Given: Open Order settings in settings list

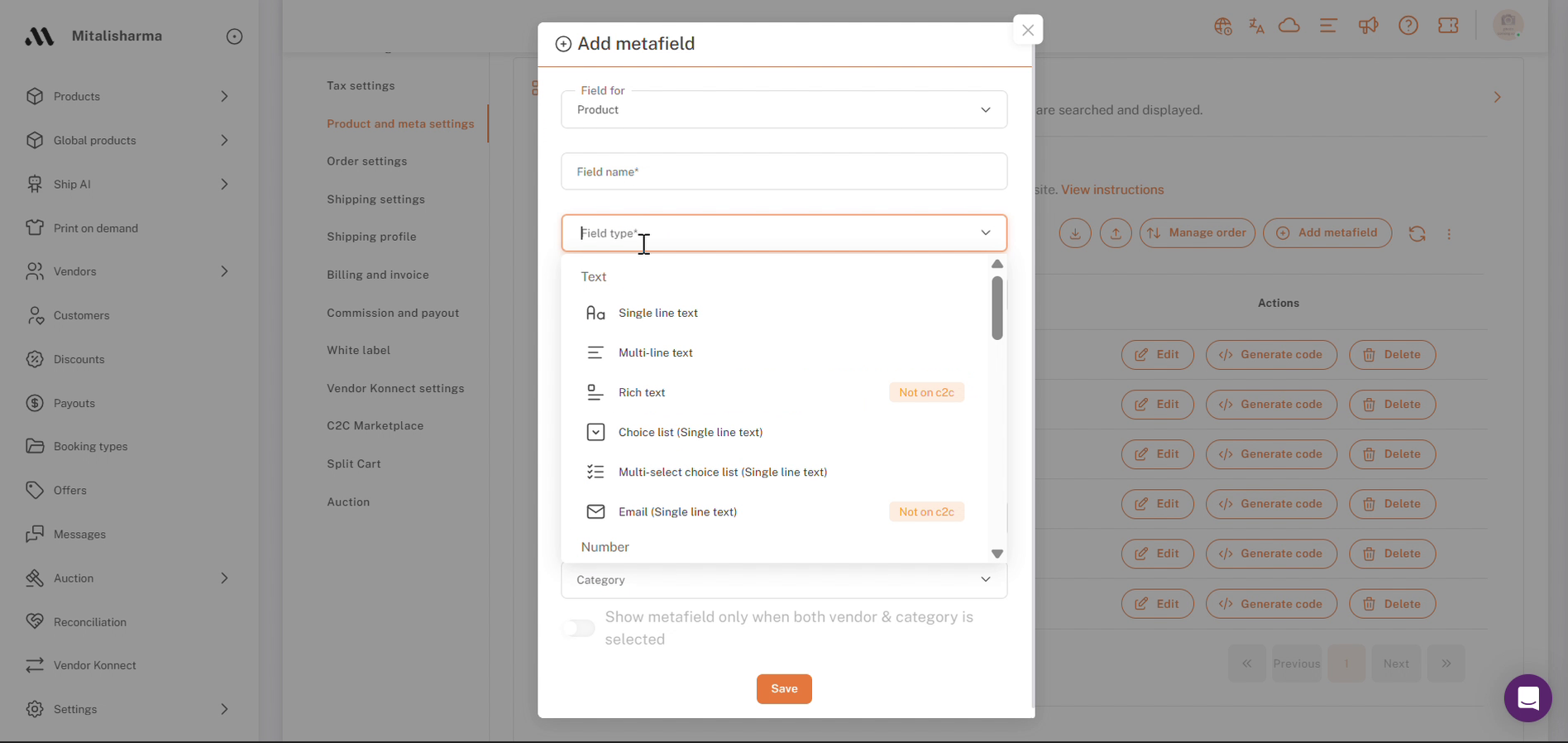Looking at the screenshot, I should [366, 161].
